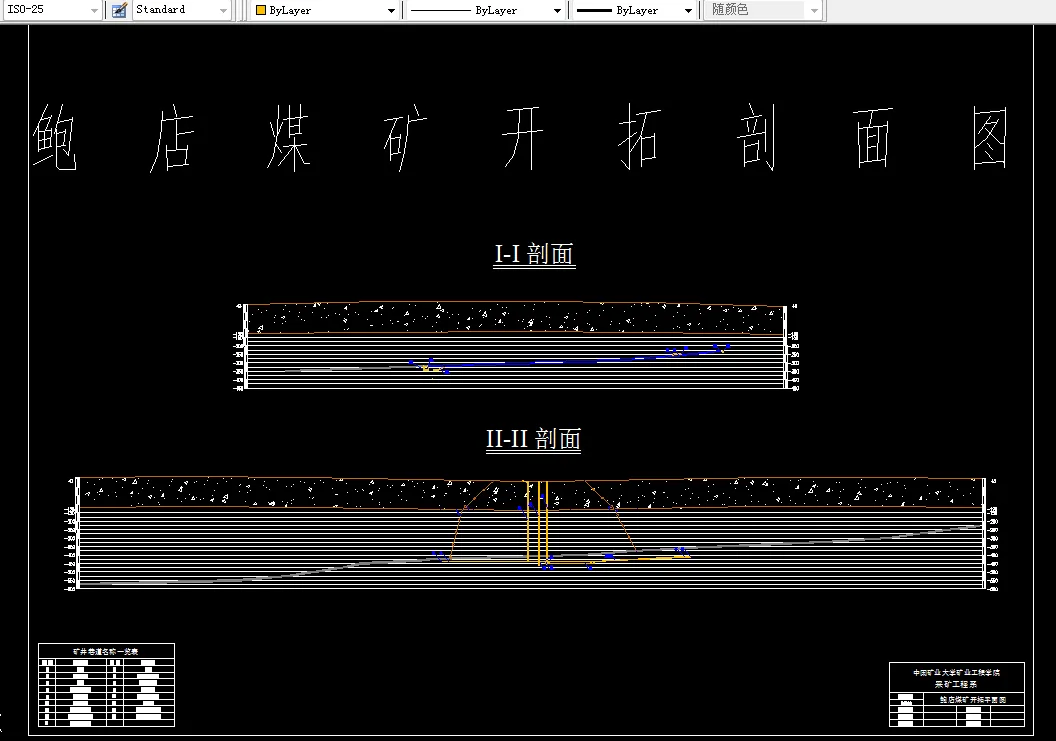The image size is (1056, 741).
Task: Click the table style icon beside Standard
Action: [119, 10]
